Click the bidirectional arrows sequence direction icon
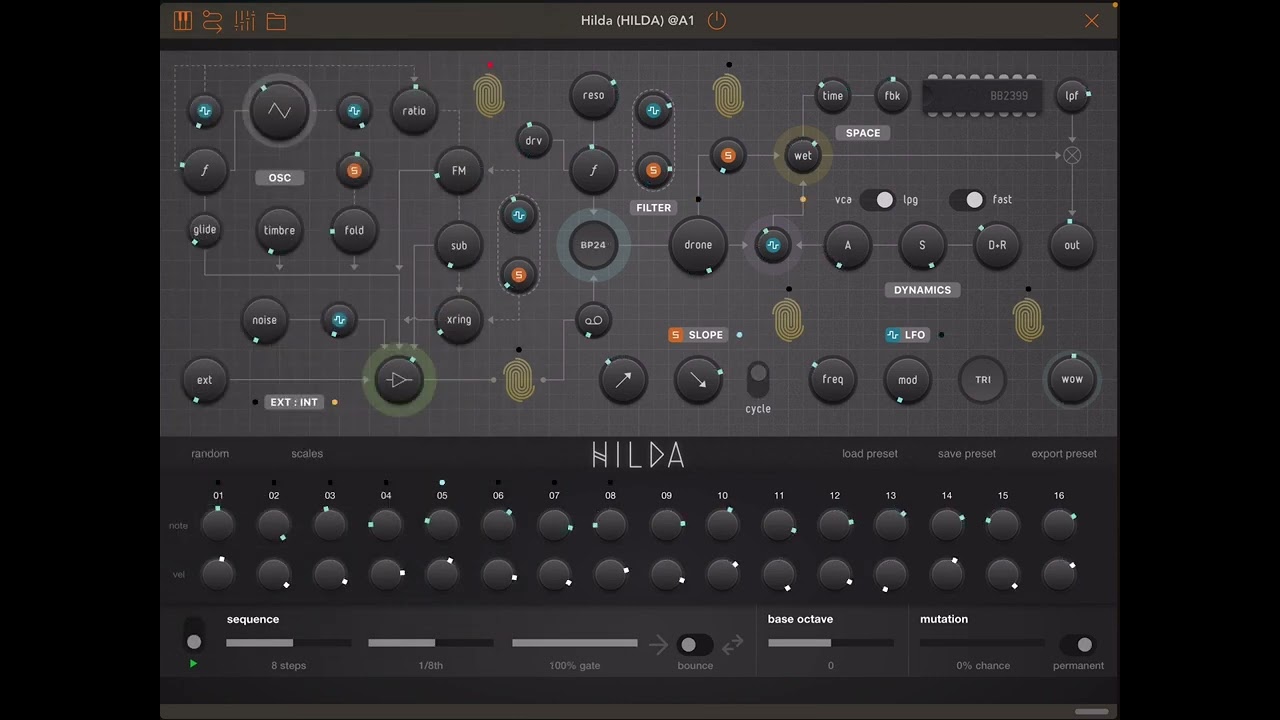Screen dimensions: 1280x720 (x=733, y=645)
